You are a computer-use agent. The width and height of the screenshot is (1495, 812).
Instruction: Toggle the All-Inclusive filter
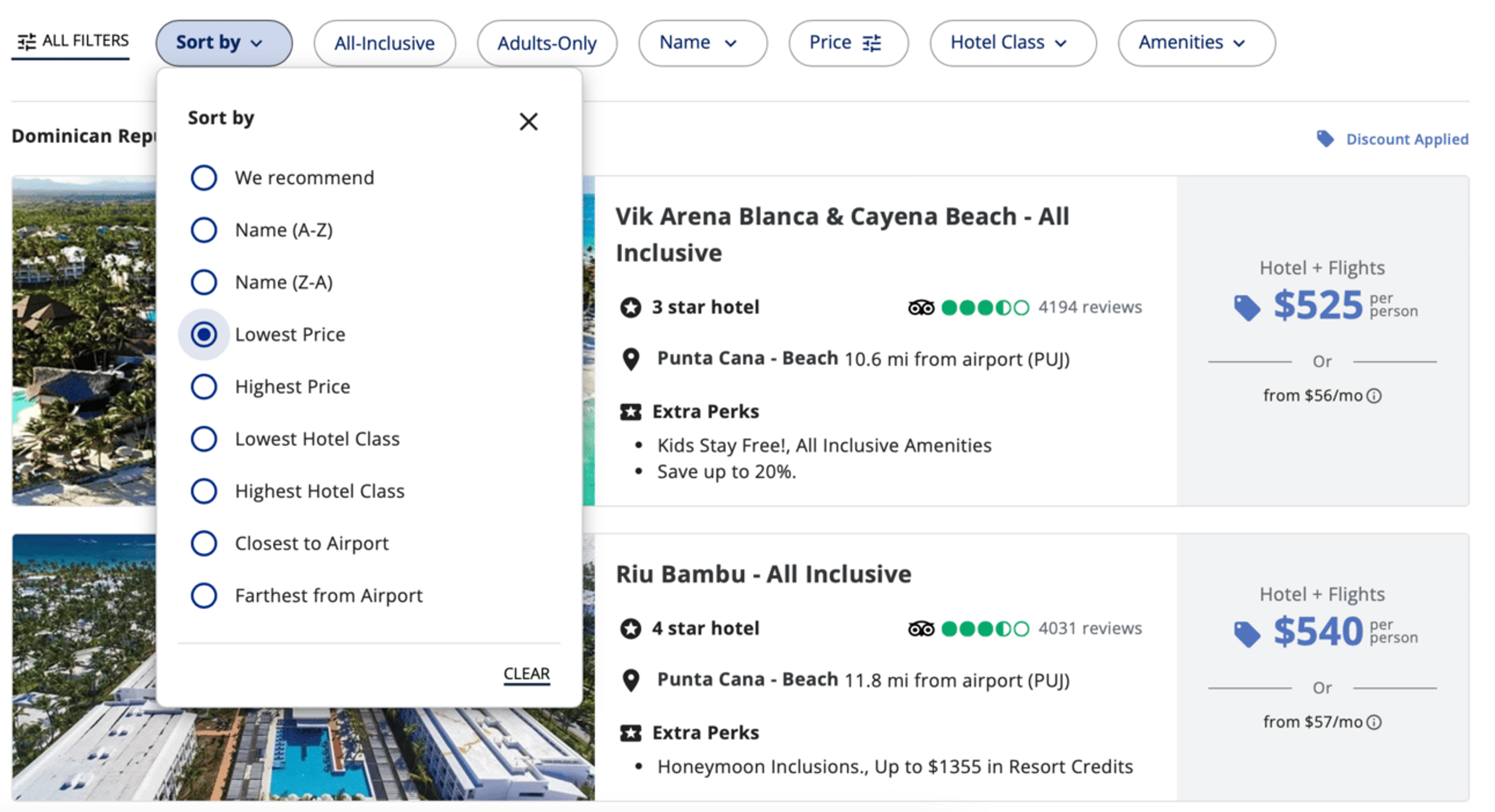click(x=384, y=43)
